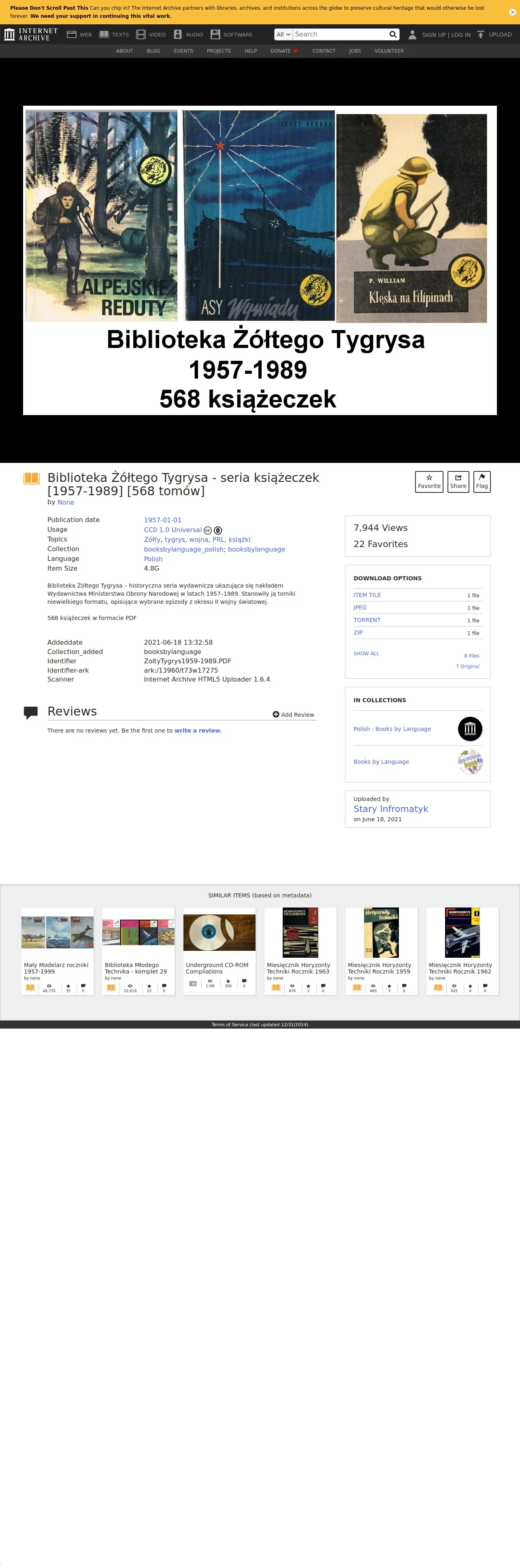Share this item
The image size is (520, 1568).
click(458, 481)
